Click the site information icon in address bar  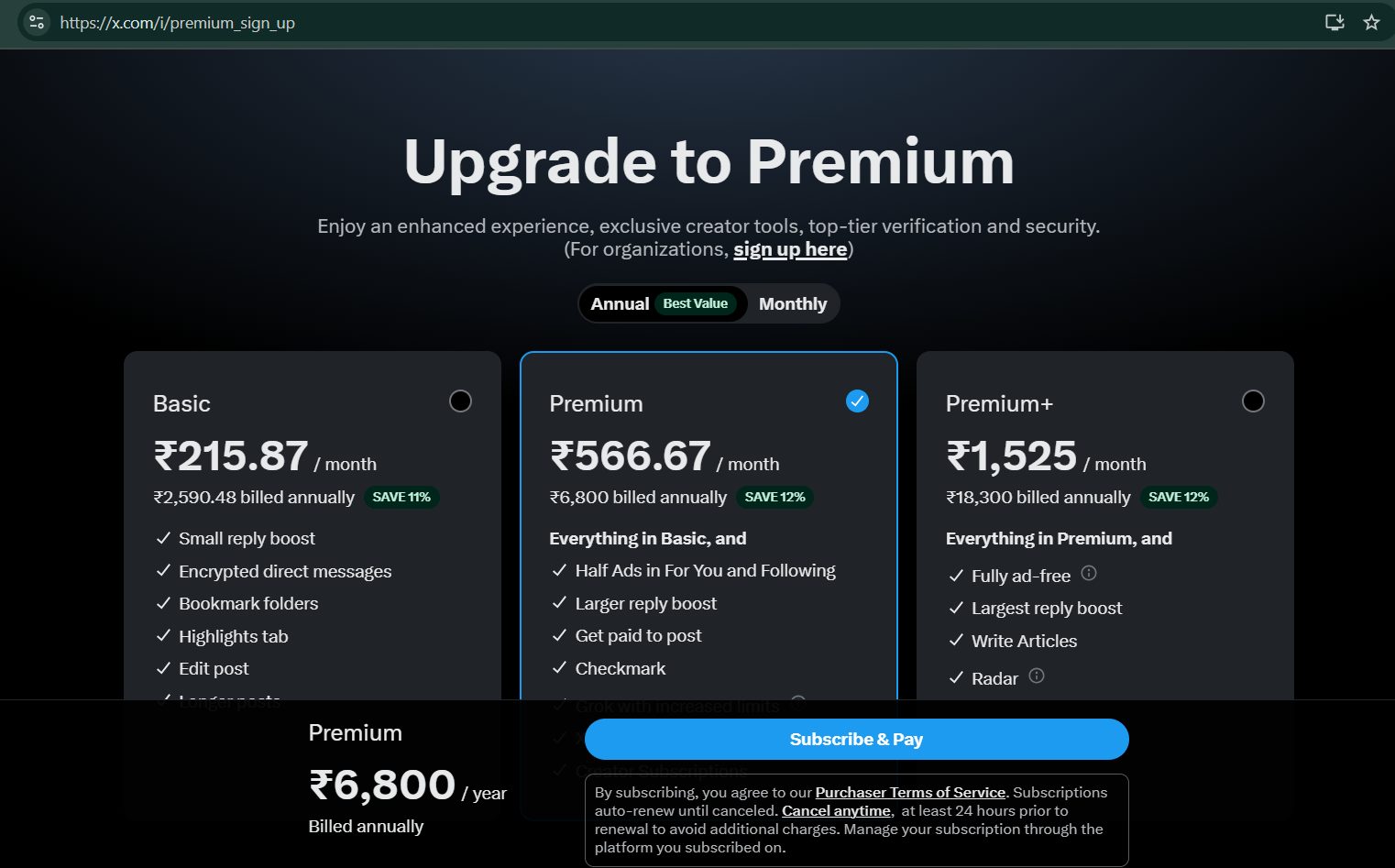tap(37, 22)
